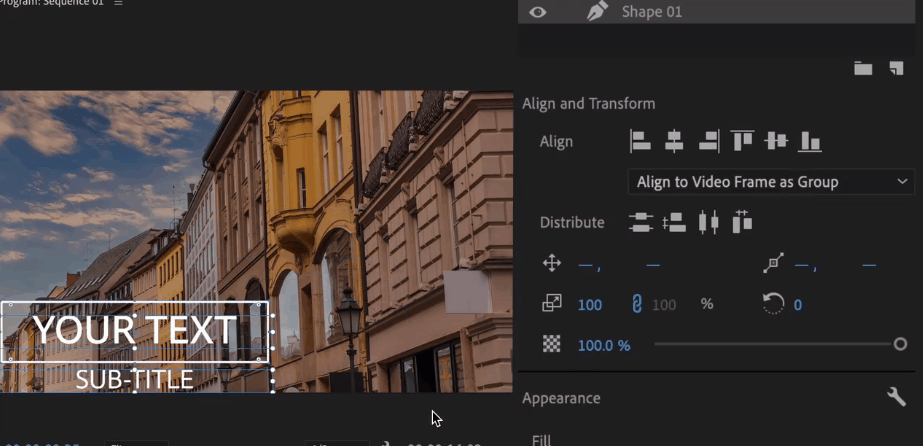This screenshot has height=446, width=923.
Task: Select SUB-TITLE text in Program monitor
Action: tap(135, 380)
